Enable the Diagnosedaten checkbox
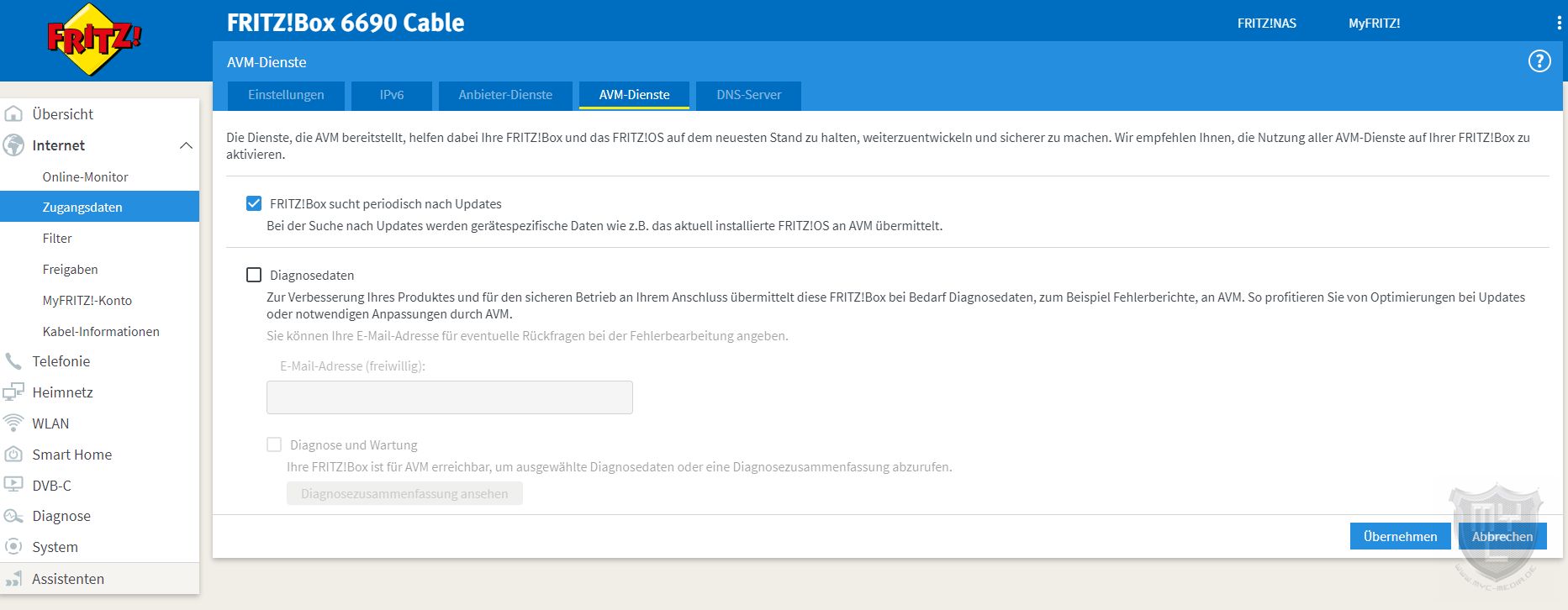The height and width of the screenshot is (610, 1568). click(x=254, y=275)
